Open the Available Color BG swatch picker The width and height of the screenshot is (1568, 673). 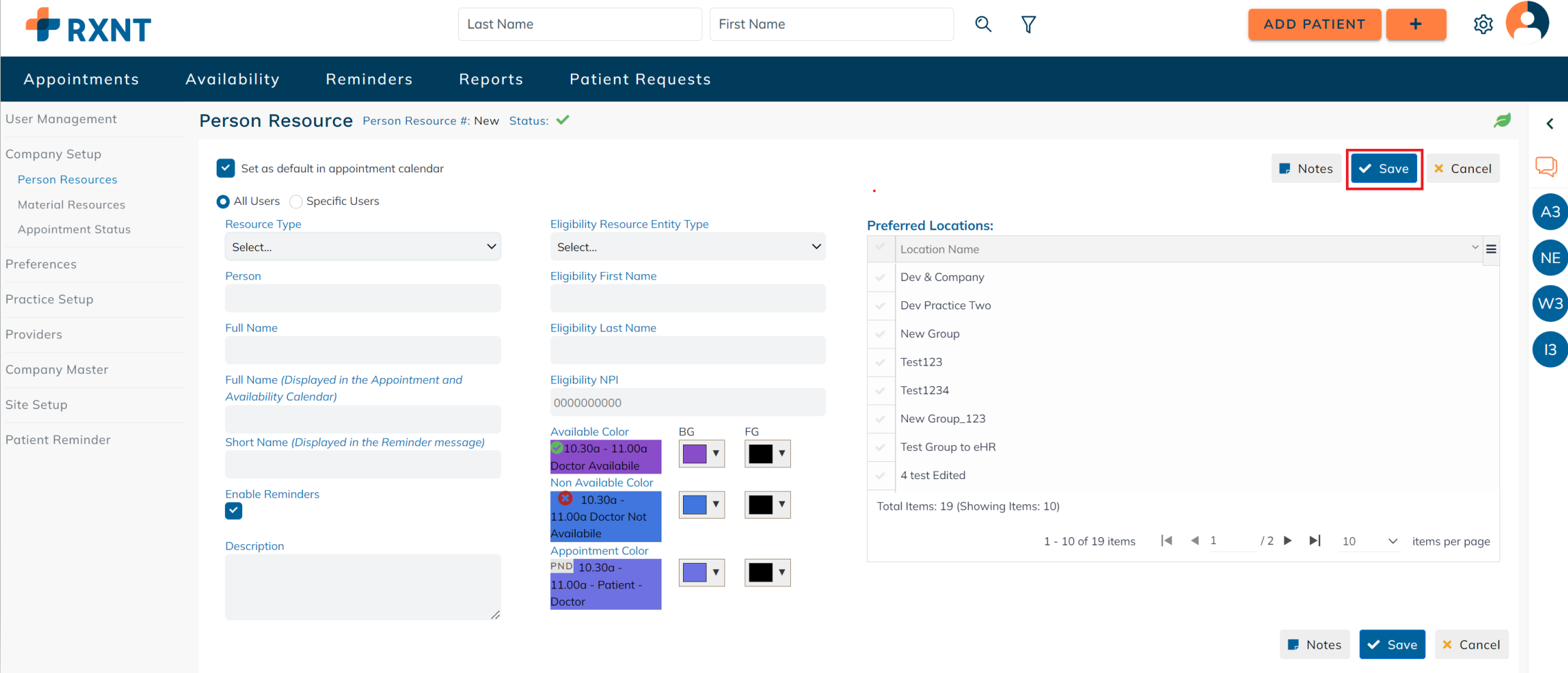point(702,454)
